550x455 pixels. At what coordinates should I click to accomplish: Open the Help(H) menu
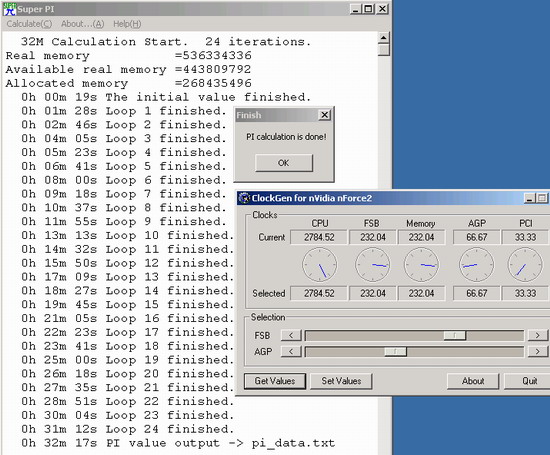point(127,24)
